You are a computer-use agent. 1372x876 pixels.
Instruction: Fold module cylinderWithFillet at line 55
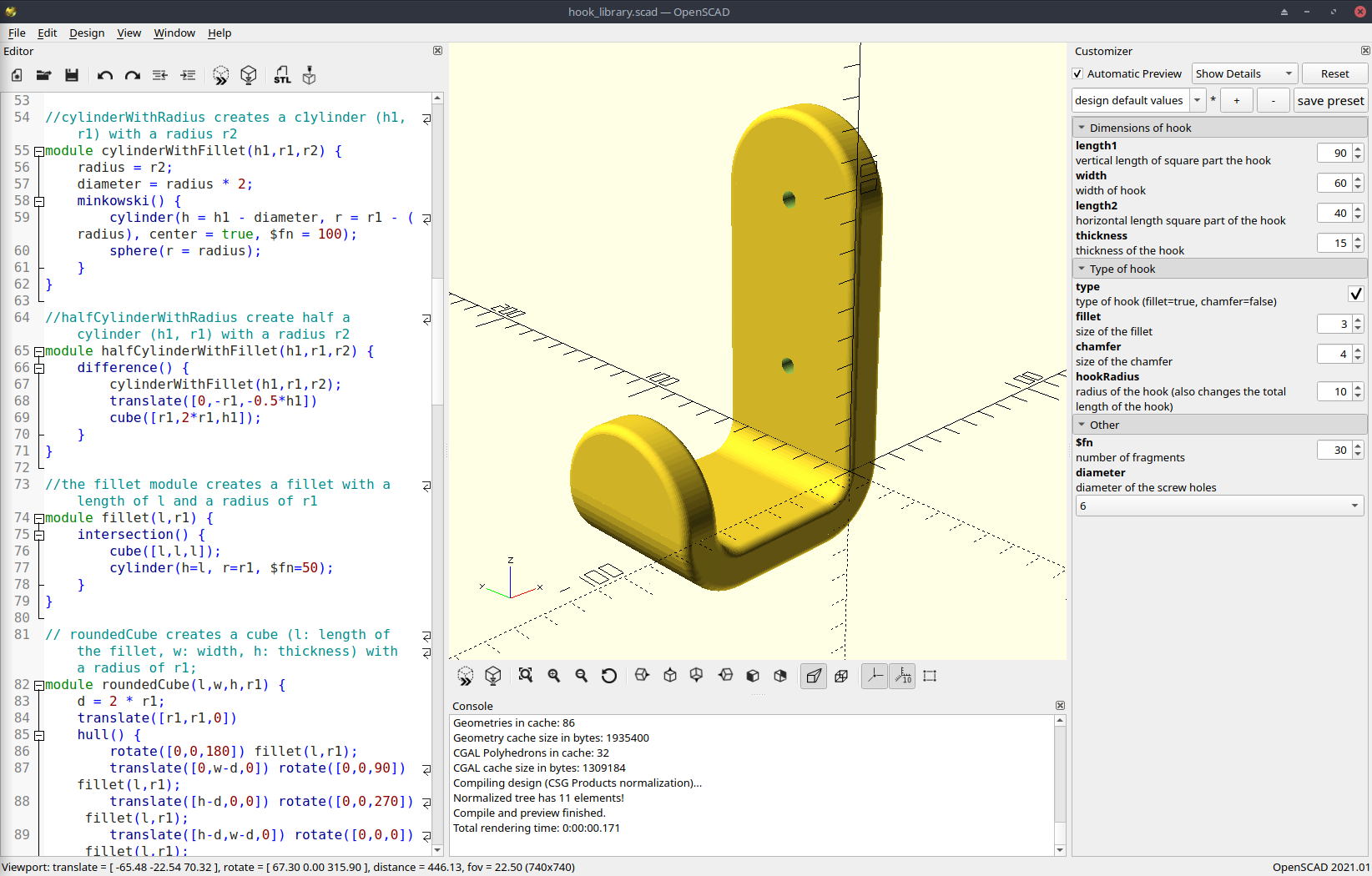coord(38,151)
